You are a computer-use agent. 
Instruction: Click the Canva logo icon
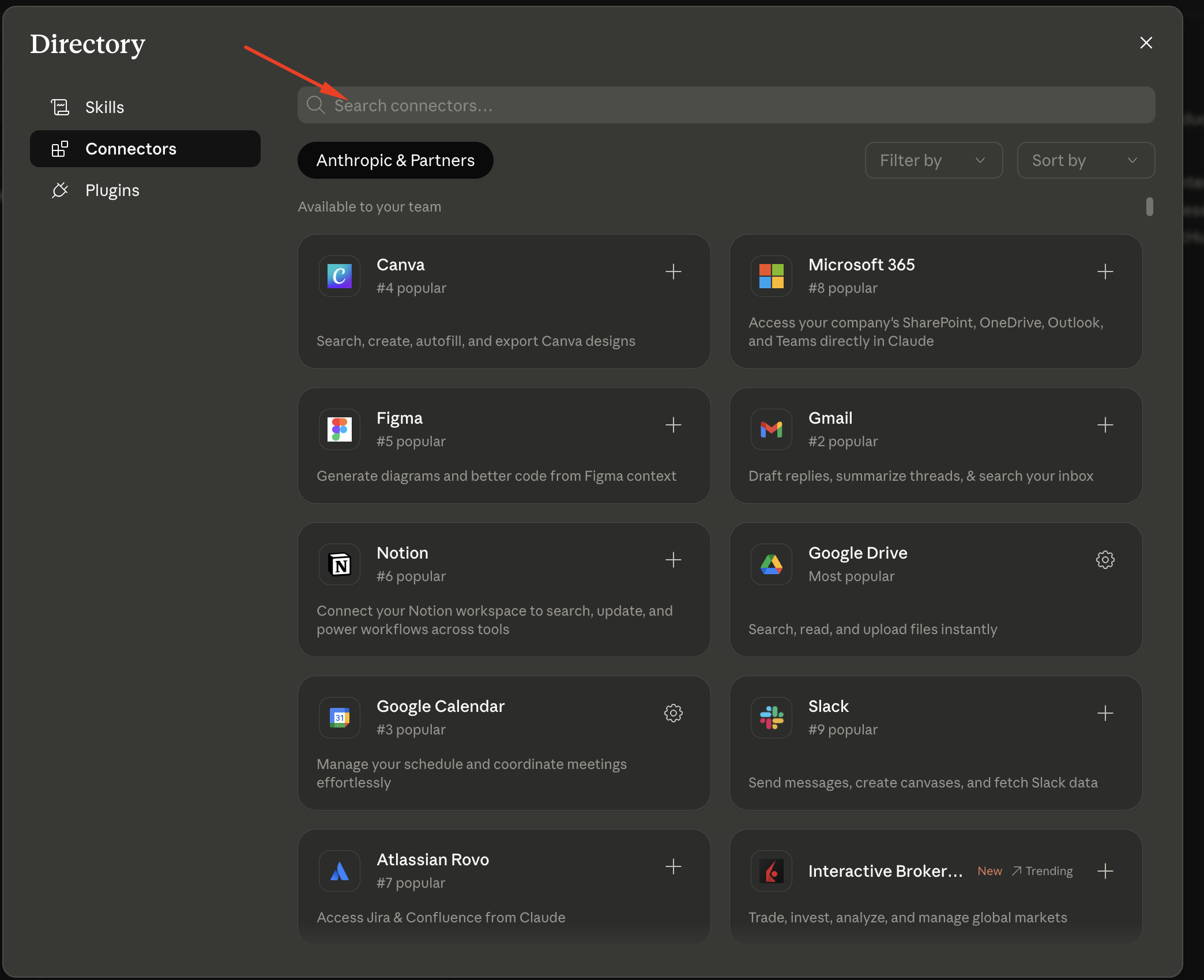pos(340,276)
